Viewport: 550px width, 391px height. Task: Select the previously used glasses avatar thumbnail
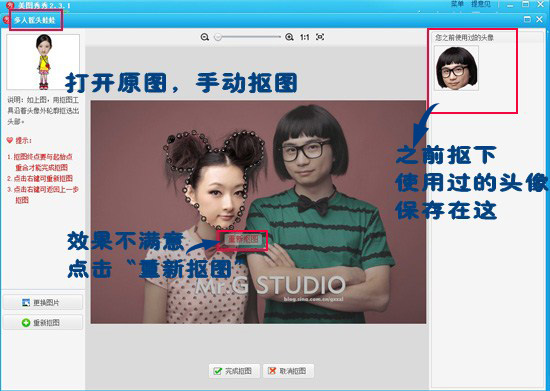[x=456, y=68]
